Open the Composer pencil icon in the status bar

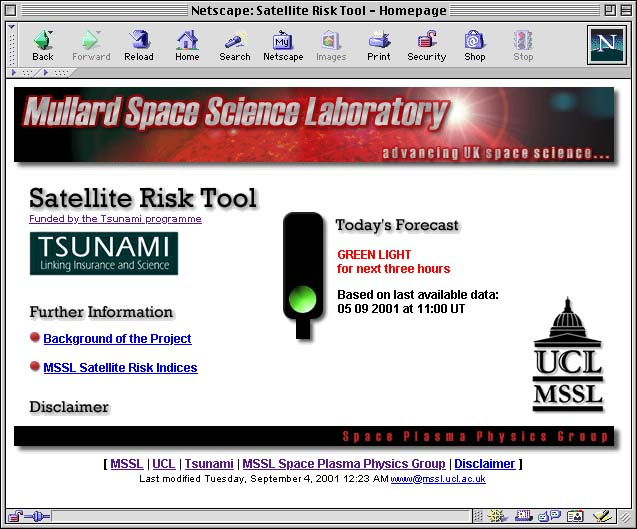(x=602, y=516)
